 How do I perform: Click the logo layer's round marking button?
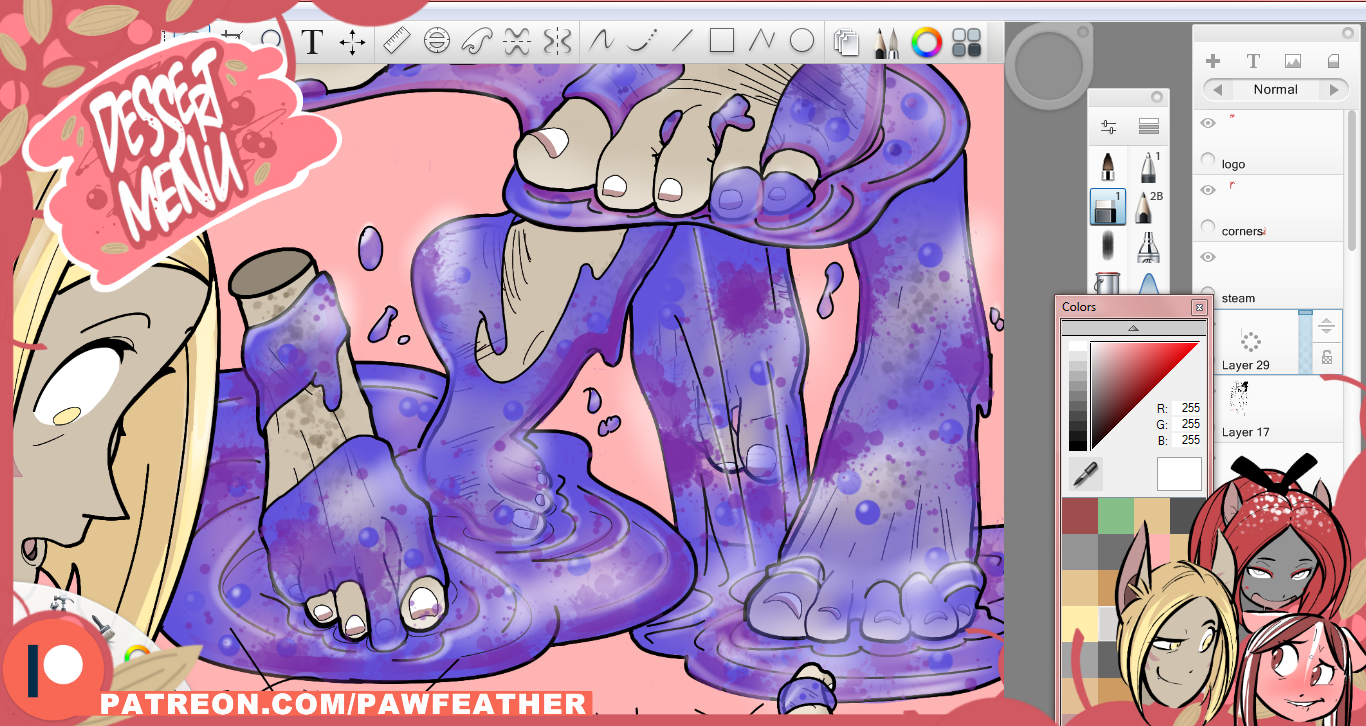point(1208,160)
